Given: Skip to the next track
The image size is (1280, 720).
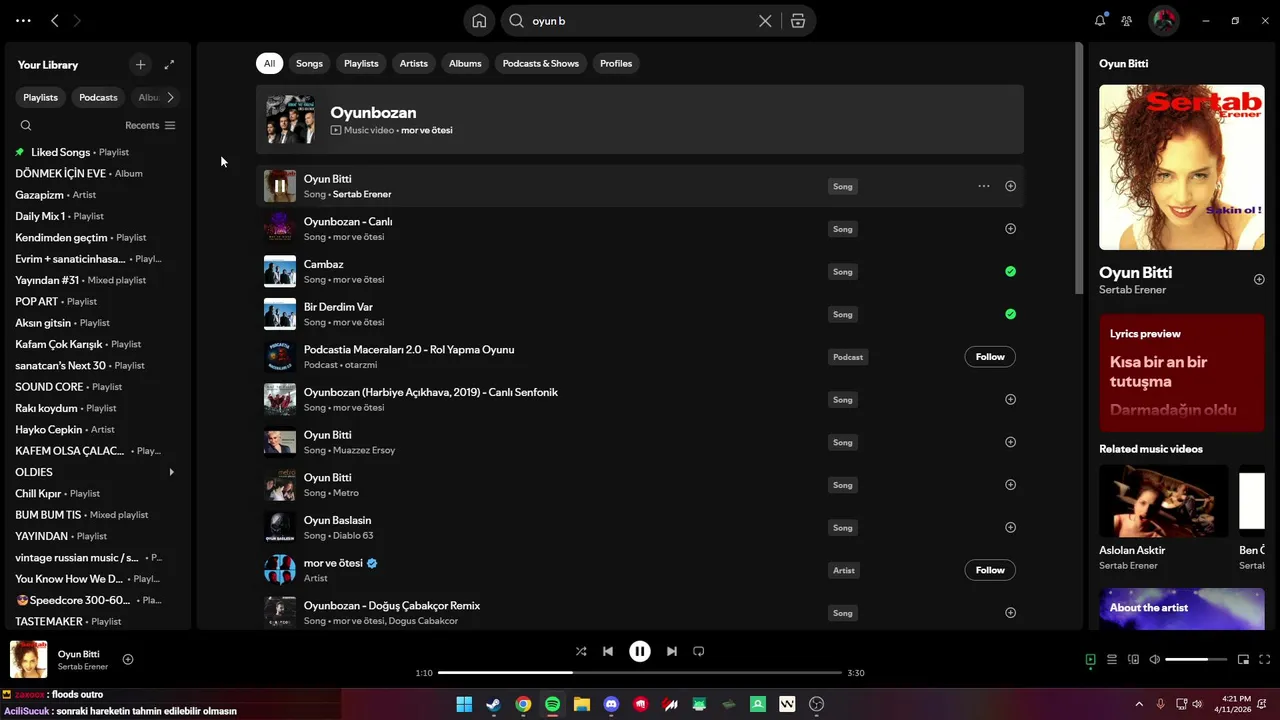Looking at the screenshot, I should coord(672,651).
